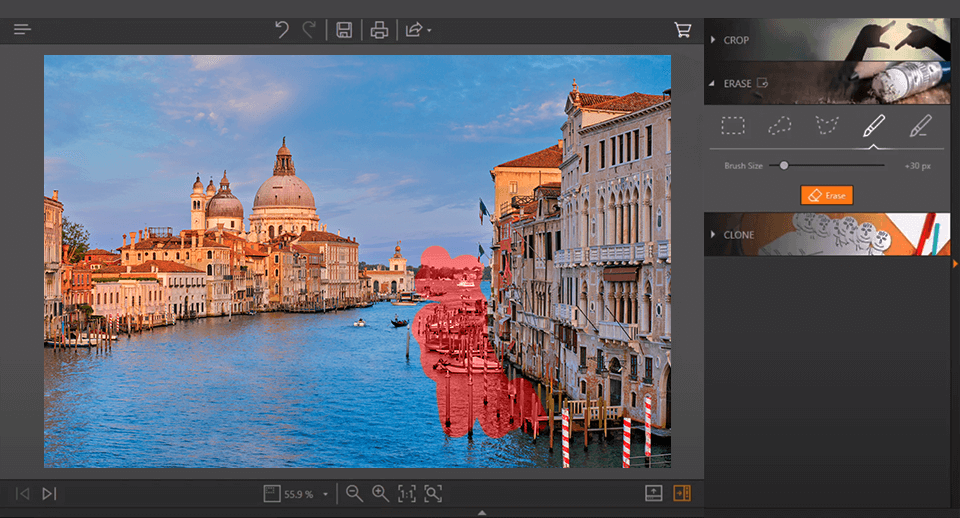Image resolution: width=960 pixels, height=518 pixels.
Task: Open the hamburger main menu
Action: [x=22, y=30]
